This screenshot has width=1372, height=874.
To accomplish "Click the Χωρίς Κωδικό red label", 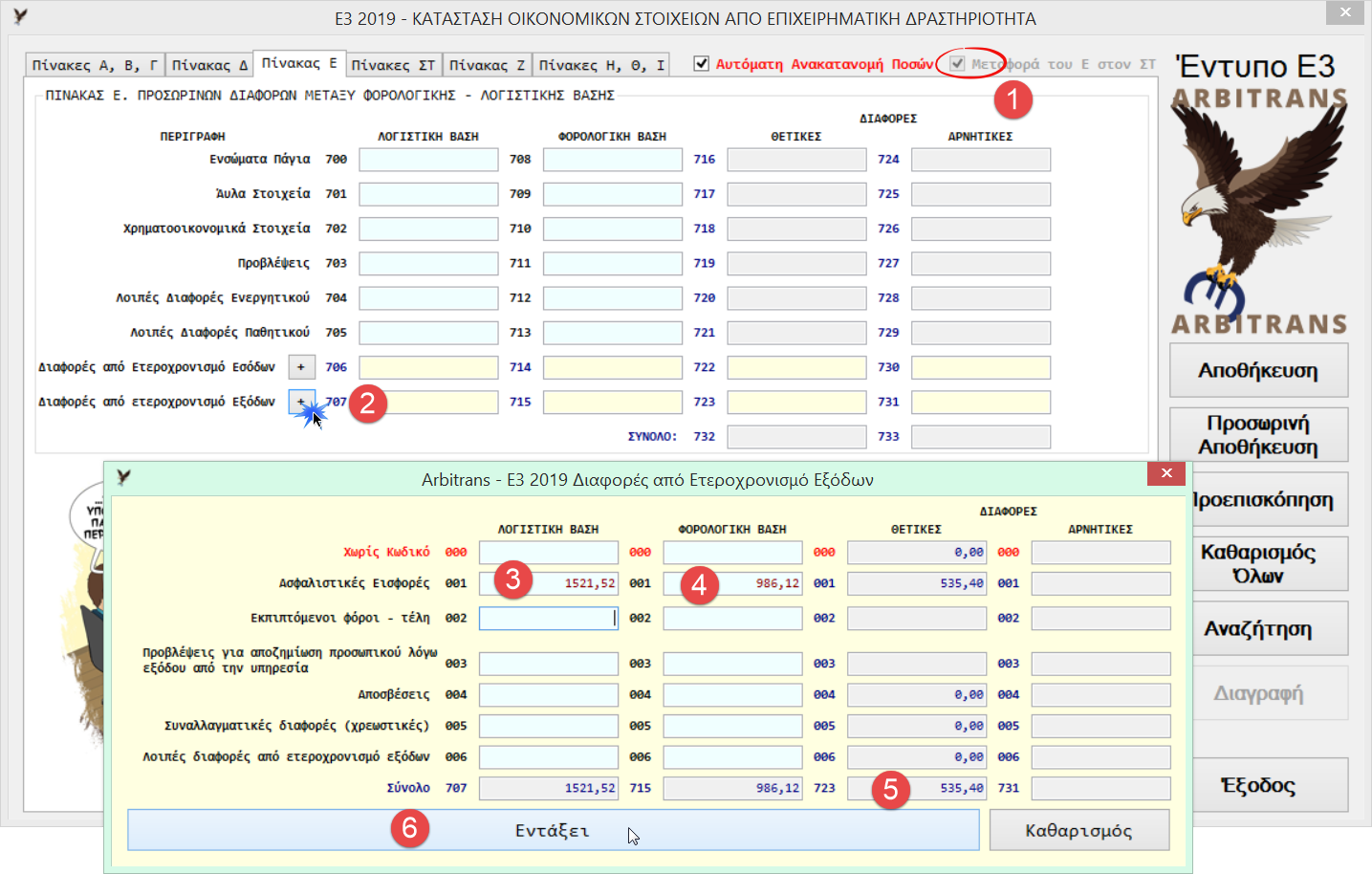I will tap(386, 552).
